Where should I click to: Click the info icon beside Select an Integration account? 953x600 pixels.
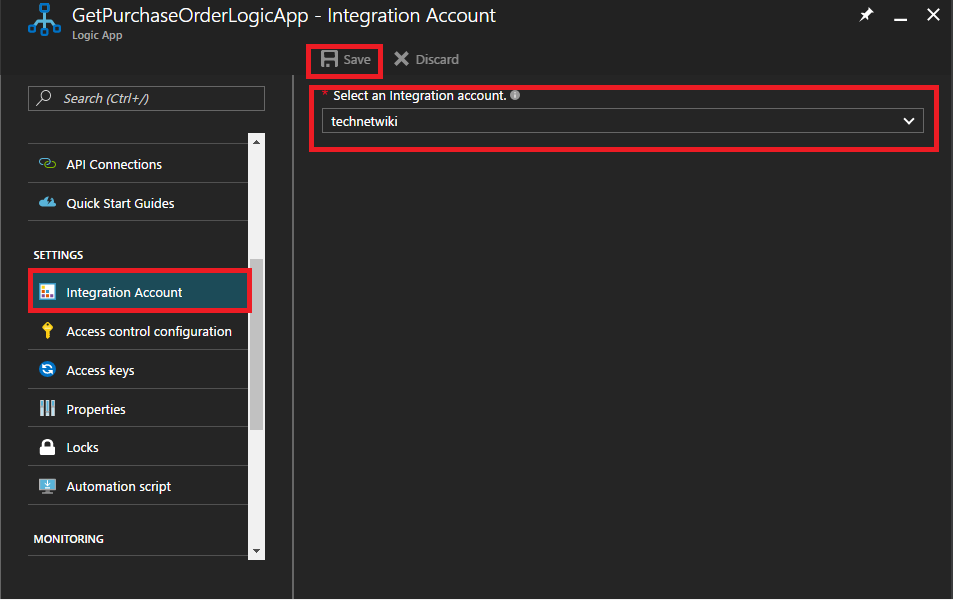pyautogui.click(x=515, y=95)
